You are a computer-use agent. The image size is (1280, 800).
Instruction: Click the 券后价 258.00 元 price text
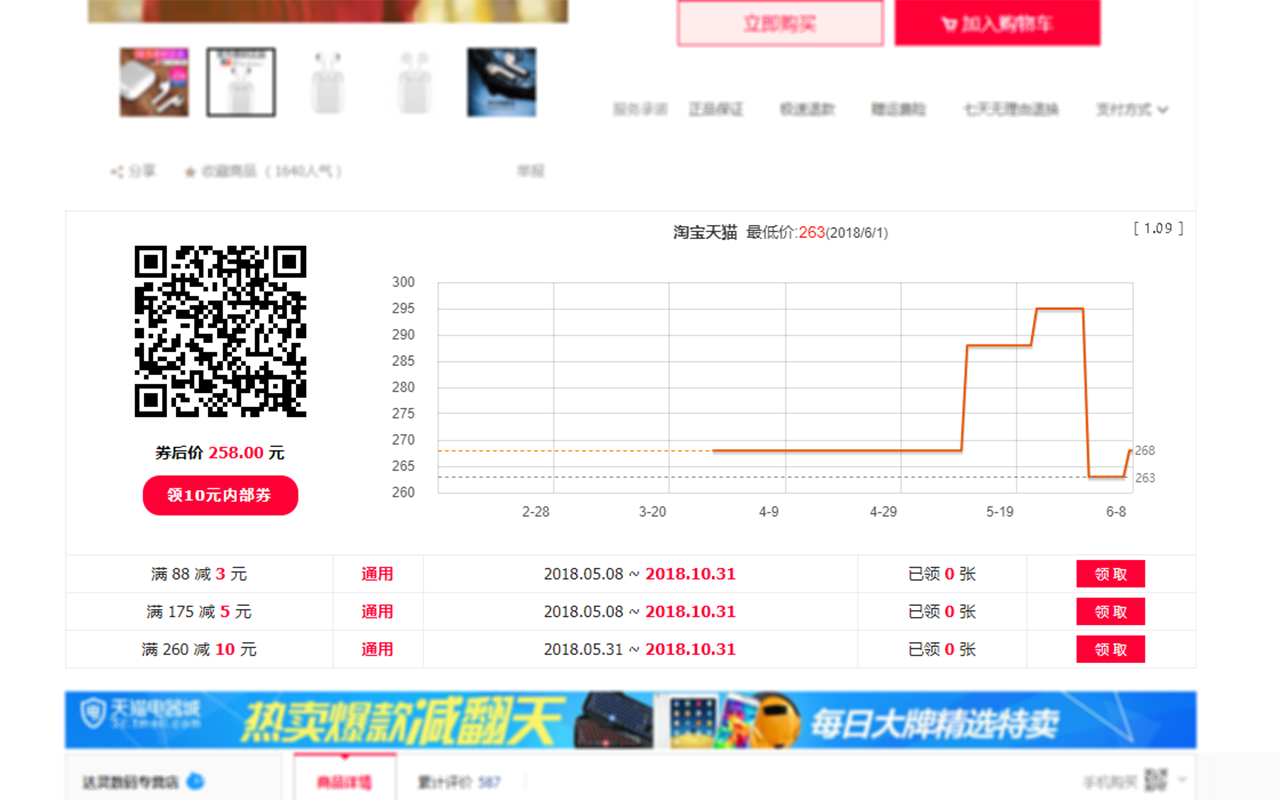(x=220, y=453)
